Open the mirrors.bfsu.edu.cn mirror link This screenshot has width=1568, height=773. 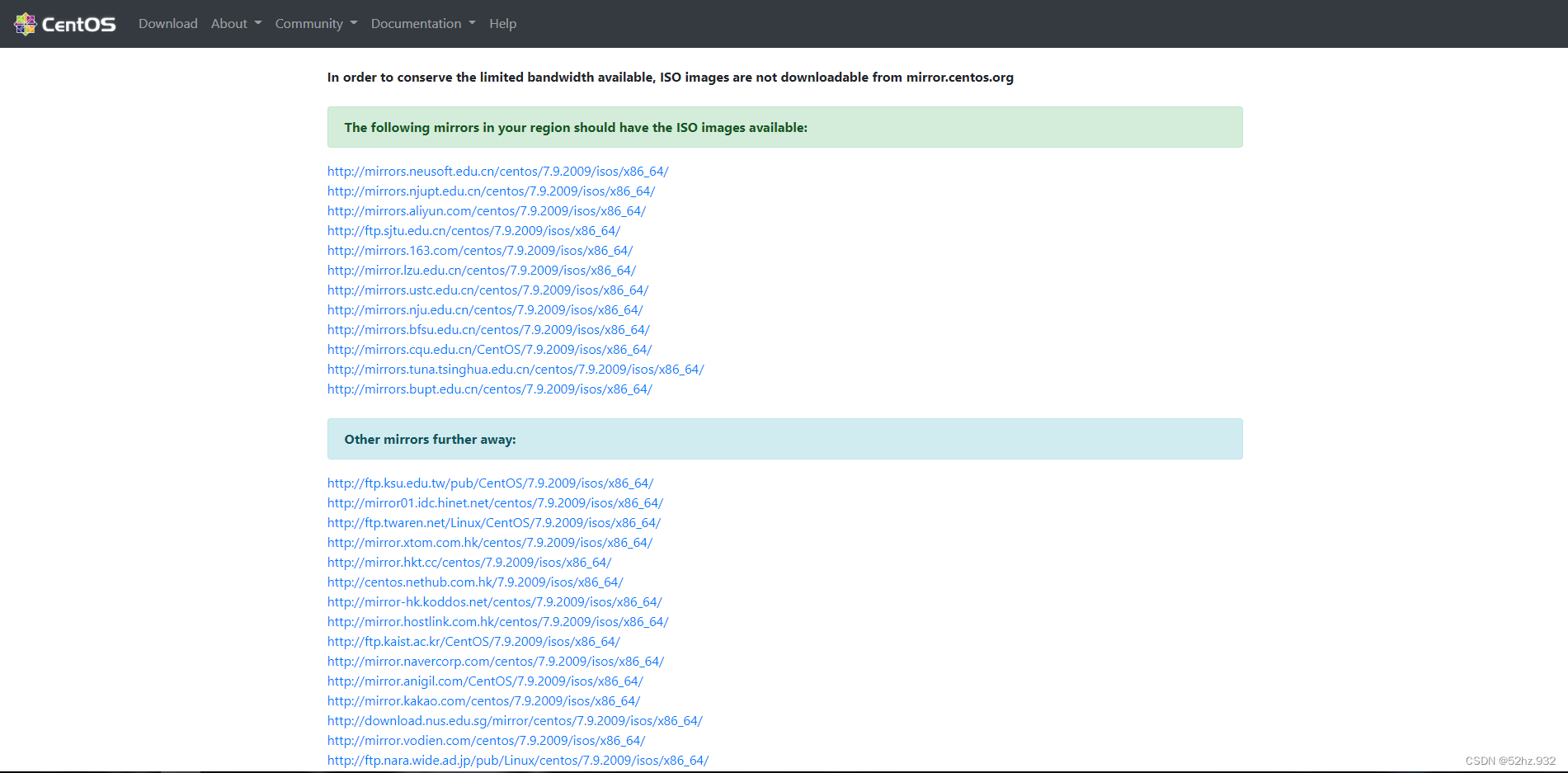tap(488, 330)
